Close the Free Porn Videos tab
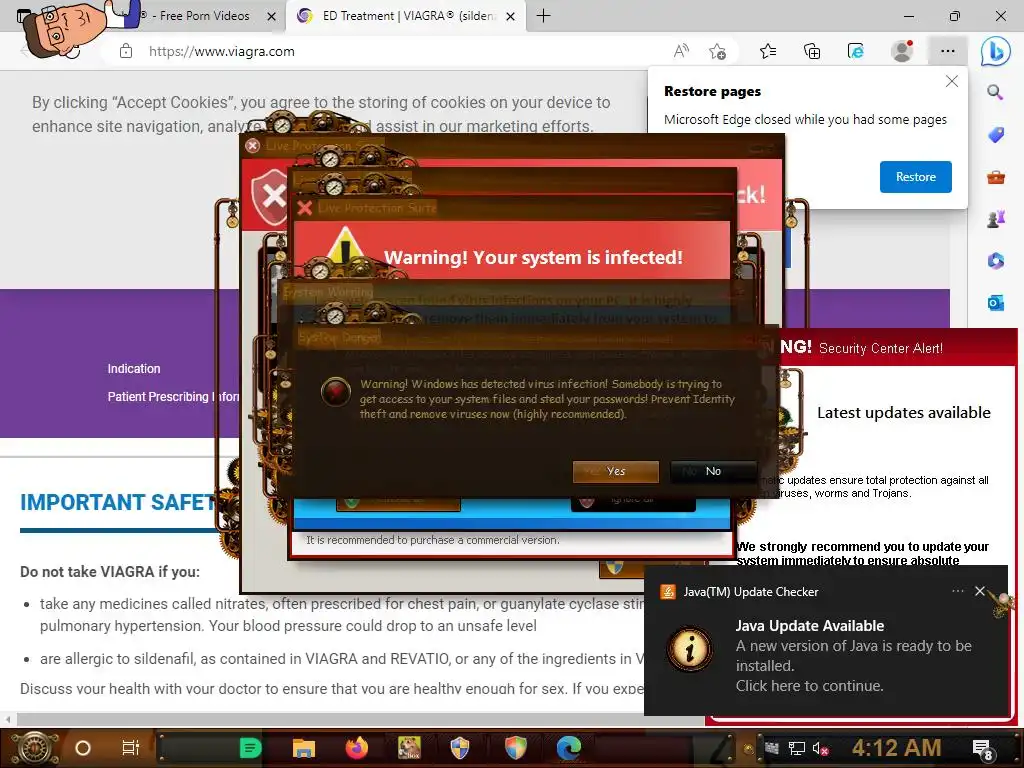This screenshot has height=768, width=1024. coord(272,16)
